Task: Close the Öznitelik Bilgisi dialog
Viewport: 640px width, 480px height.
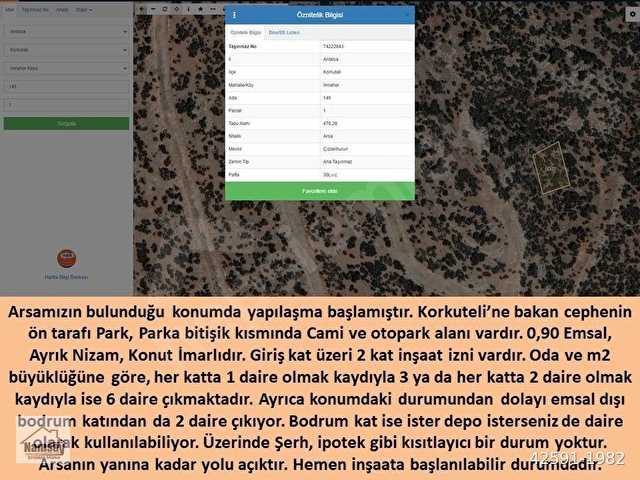Action: click(x=407, y=15)
